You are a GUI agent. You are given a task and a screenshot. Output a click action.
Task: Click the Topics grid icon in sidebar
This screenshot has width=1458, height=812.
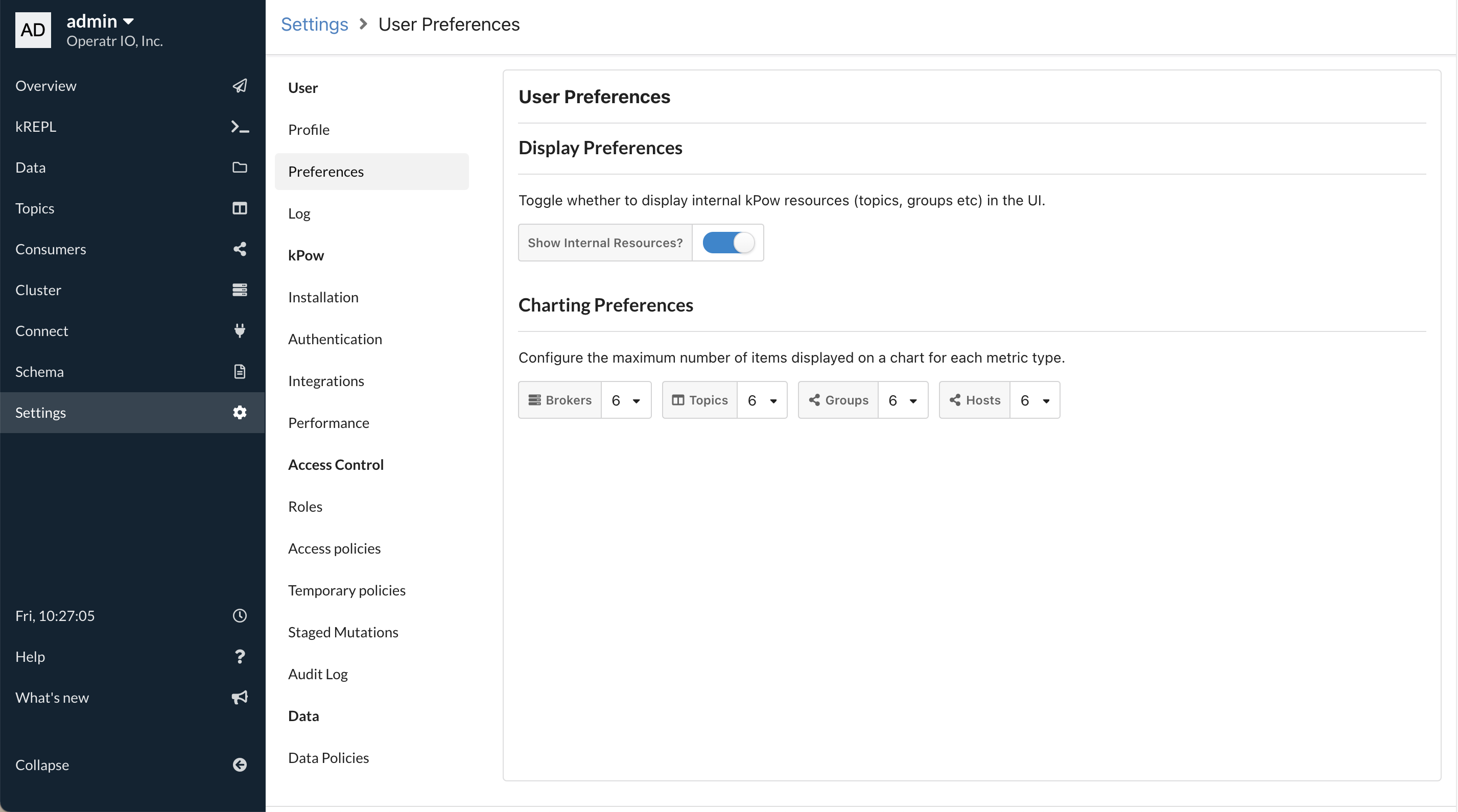point(239,208)
